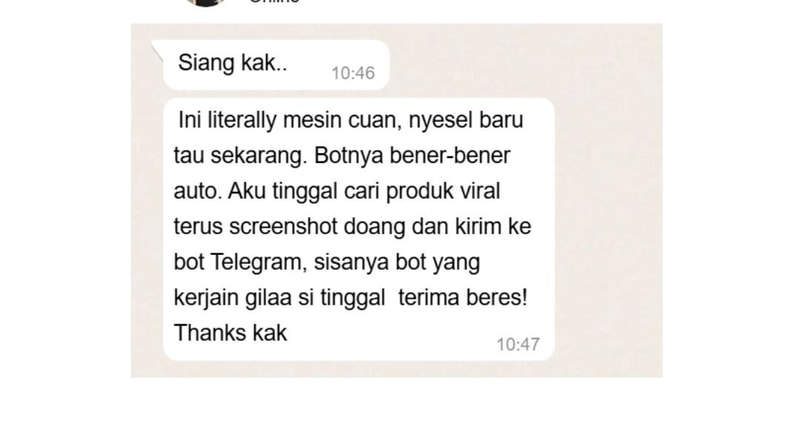Click the 10:46 timestamp

pyautogui.click(x=353, y=73)
